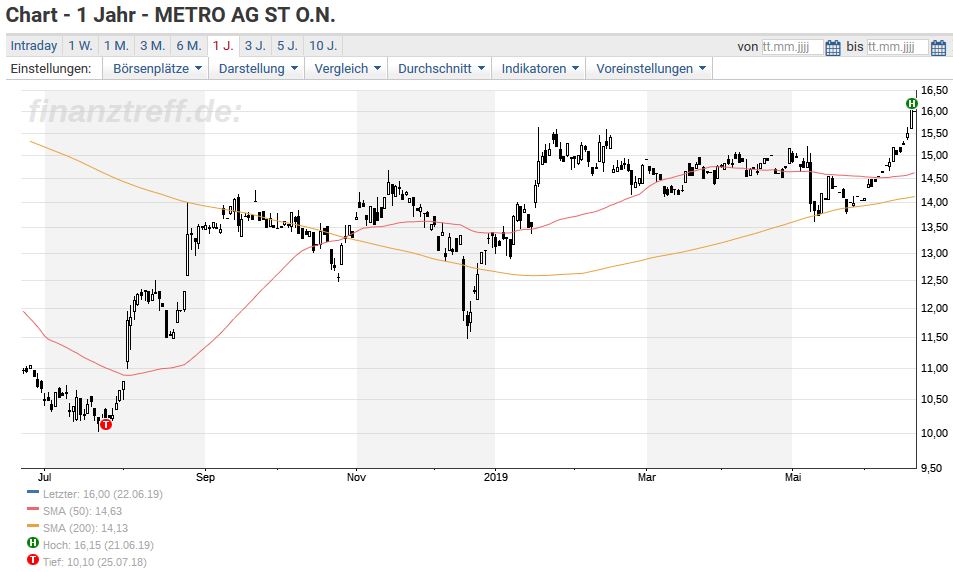Viewport: 953px width, 572px height.
Task: Click the '2019' label on the time axis
Action: [496, 477]
